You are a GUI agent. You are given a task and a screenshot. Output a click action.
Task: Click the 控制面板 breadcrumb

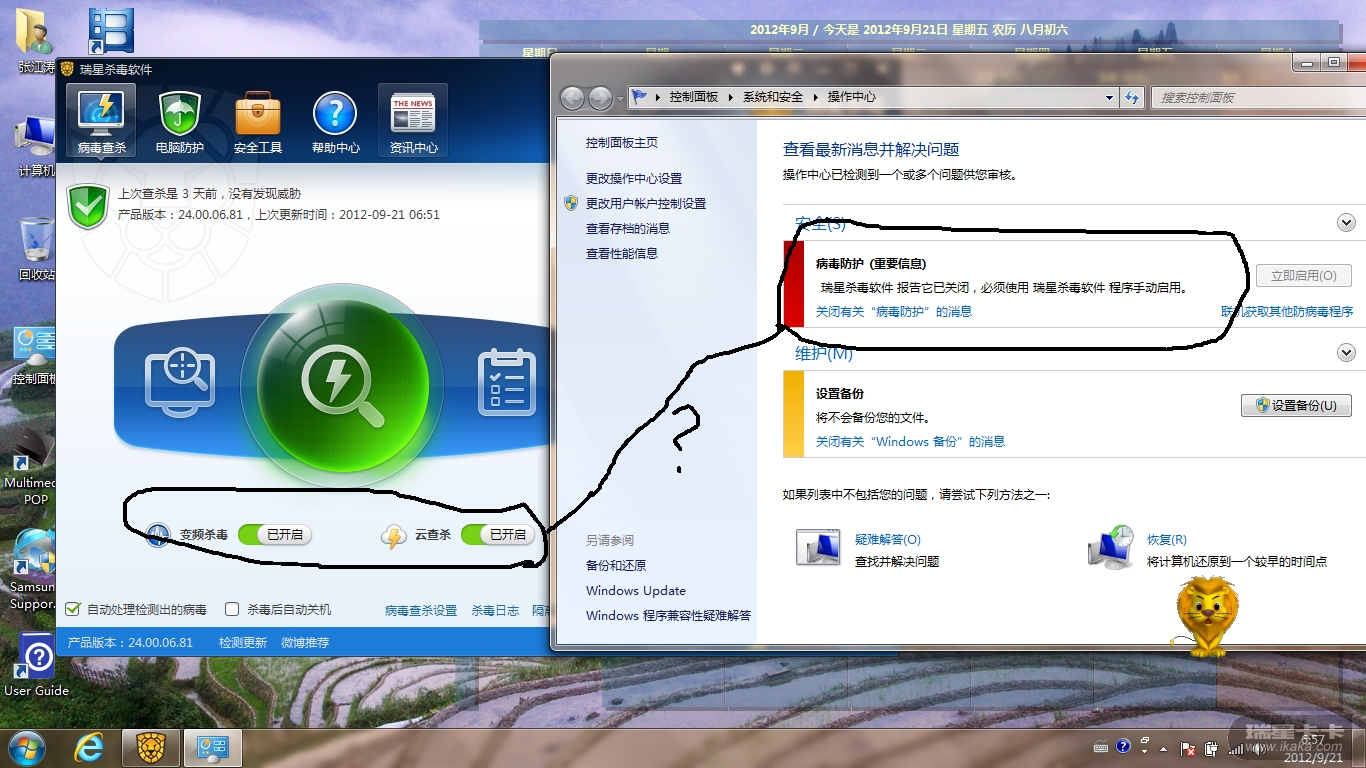tap(694, 97)
